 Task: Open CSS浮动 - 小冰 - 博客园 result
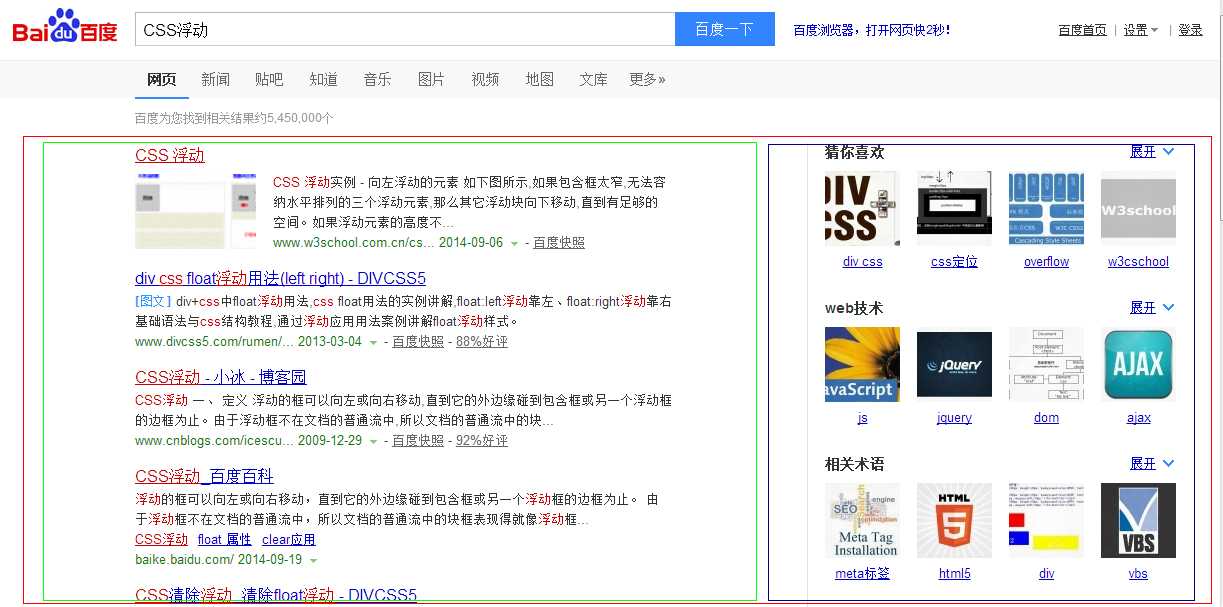pos(221,377)
